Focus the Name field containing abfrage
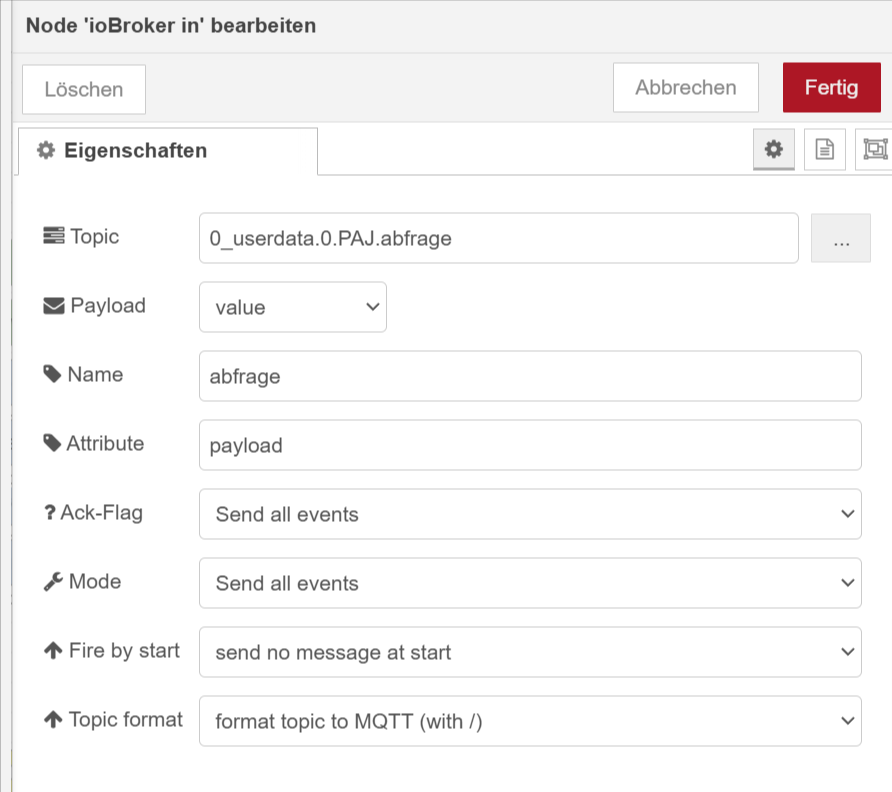Image resolution: width=892 pixels, height=792 pixels. coord(529,376)
